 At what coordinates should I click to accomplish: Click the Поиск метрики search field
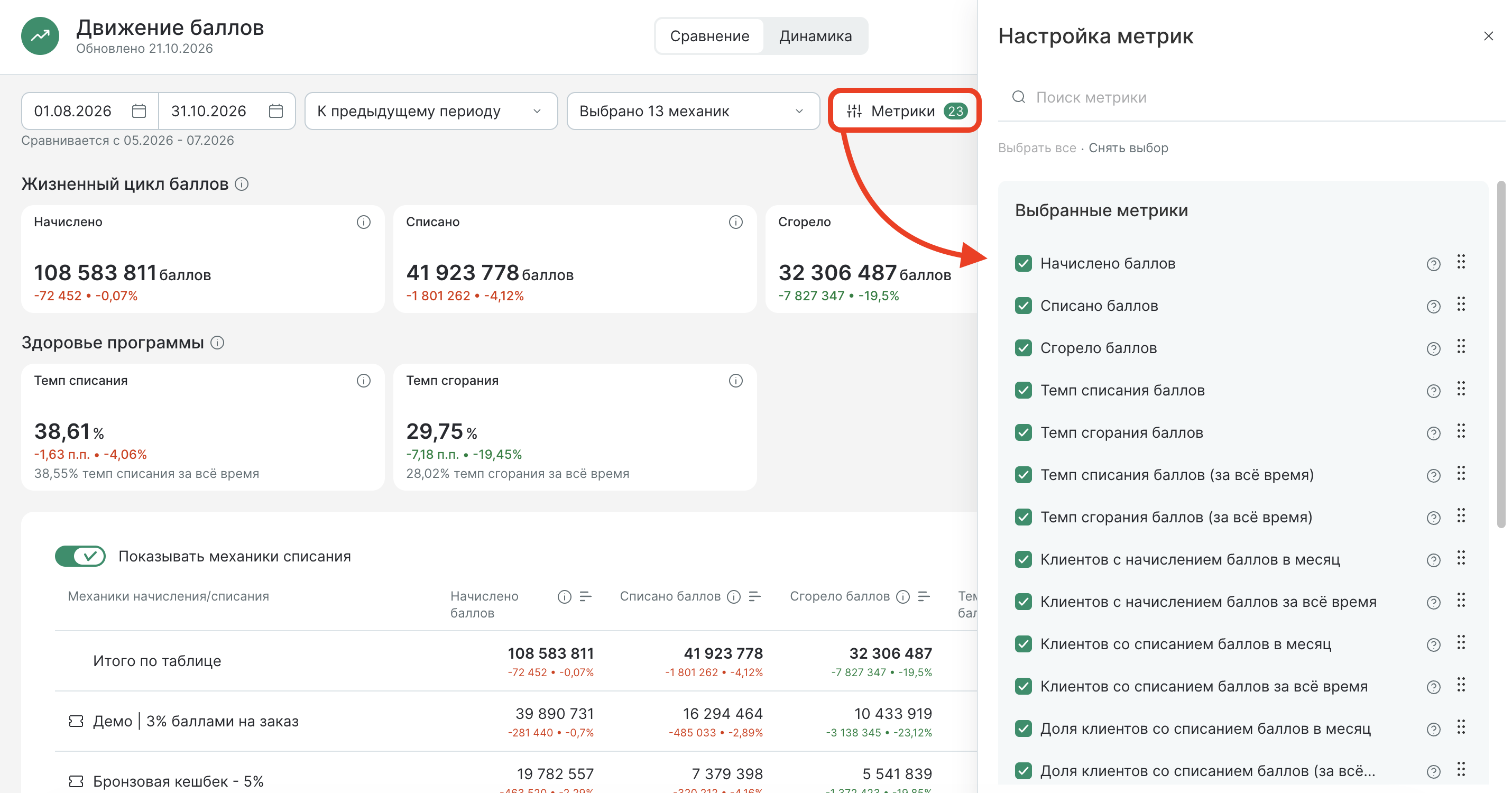tap(1250, 97)
